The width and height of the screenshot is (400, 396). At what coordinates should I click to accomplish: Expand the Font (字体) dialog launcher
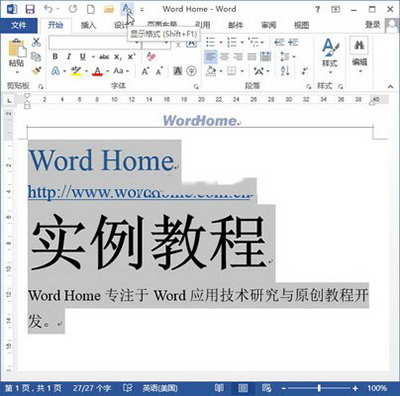point(196,87)
